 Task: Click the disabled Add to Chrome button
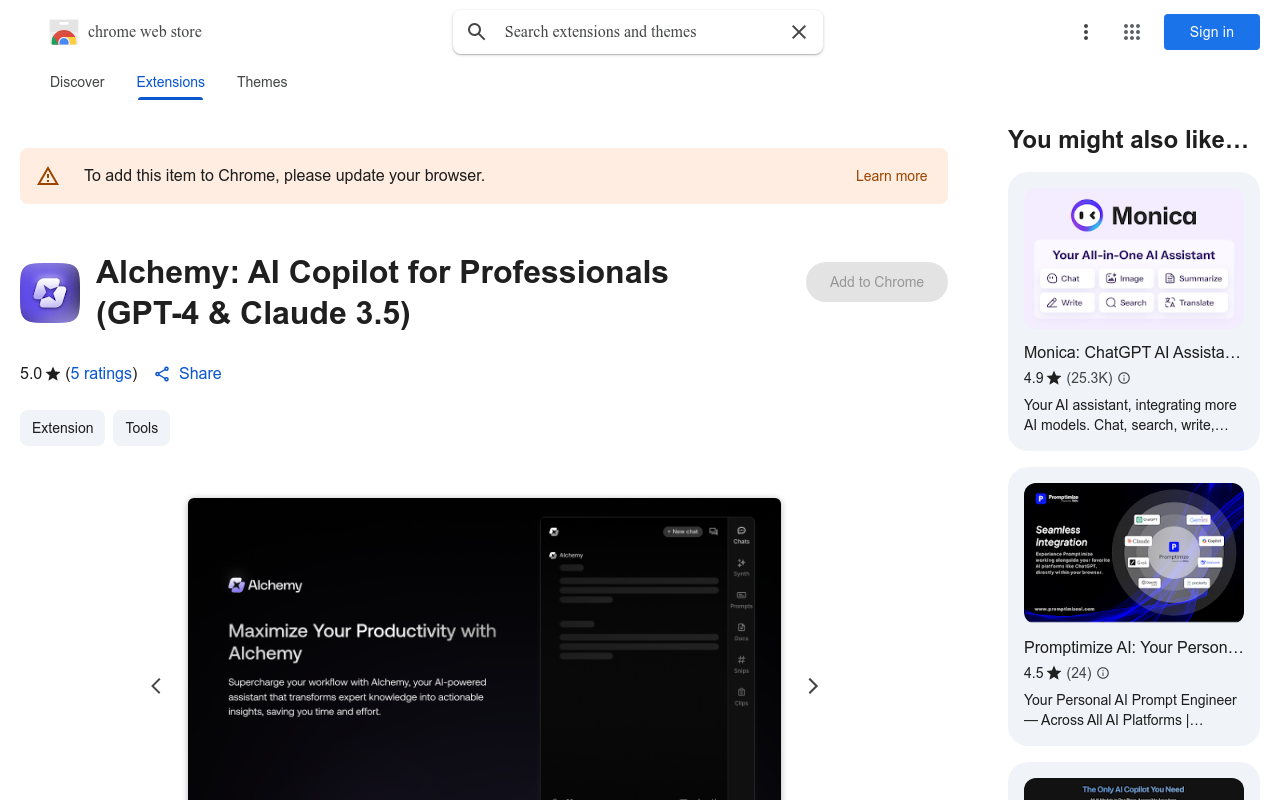click(877, 282)
